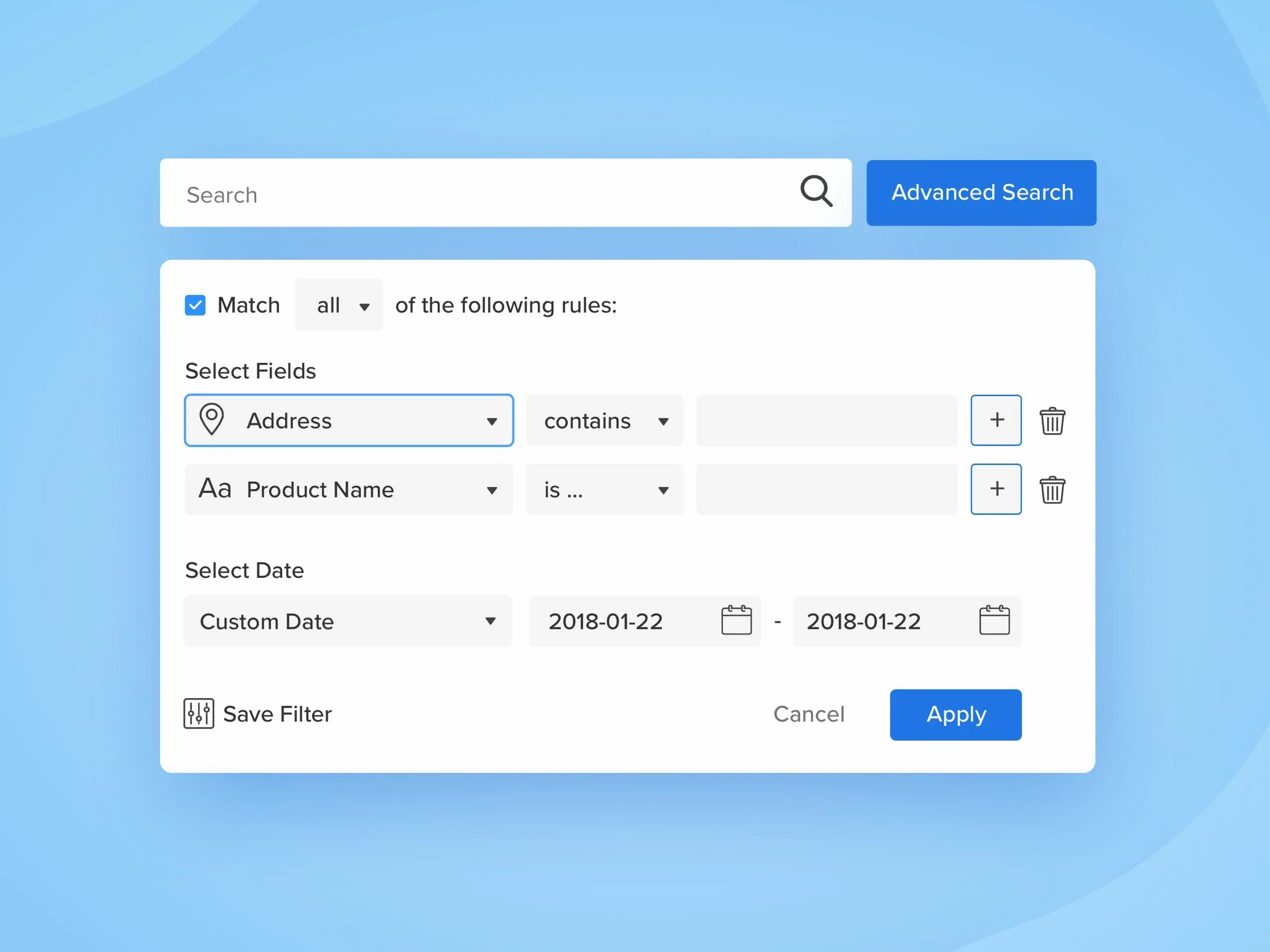Click the Address rule value input field
This screenshot has width=1270, height=952.
pos(826,421)
